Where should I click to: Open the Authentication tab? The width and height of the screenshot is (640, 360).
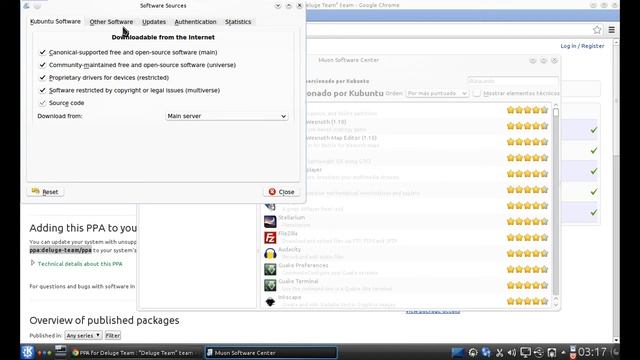point(195,22)
